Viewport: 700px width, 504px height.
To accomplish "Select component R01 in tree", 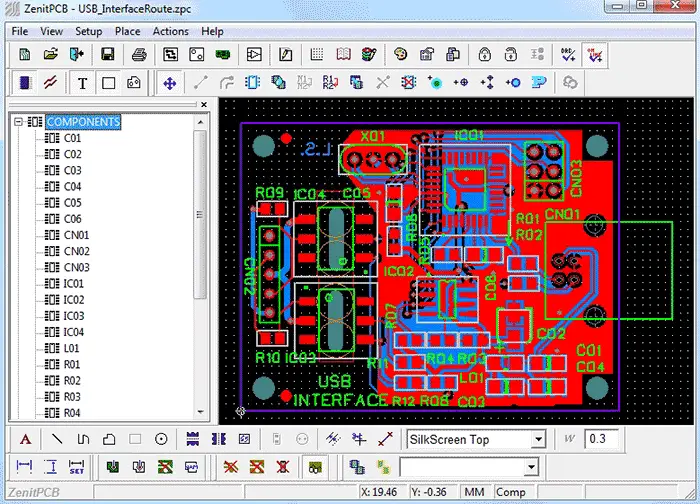I will [72, 364].
